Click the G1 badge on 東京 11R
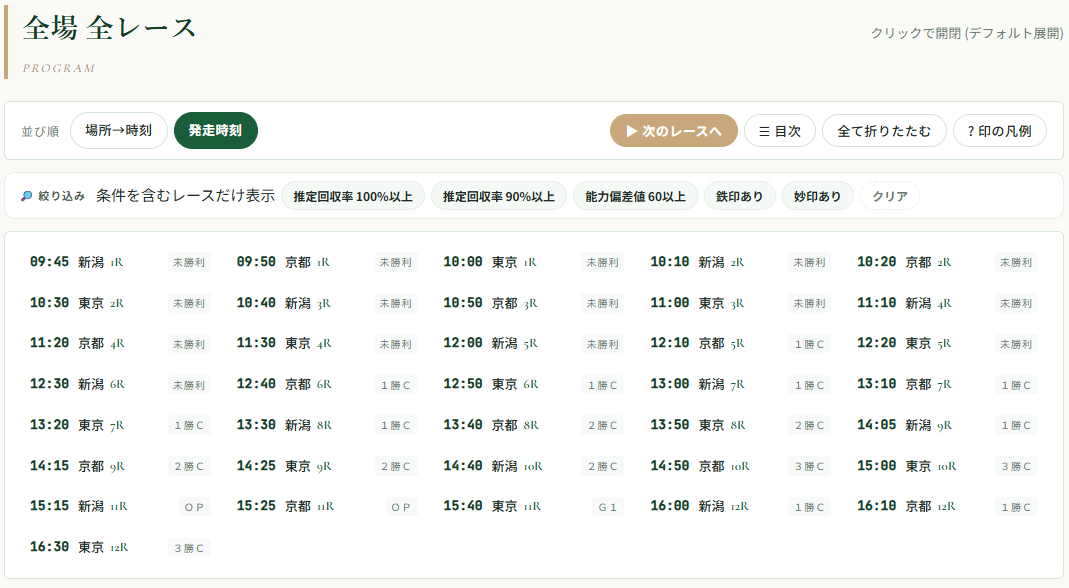This screenshot has height=588, width=1069. click(x=607, y=507)
